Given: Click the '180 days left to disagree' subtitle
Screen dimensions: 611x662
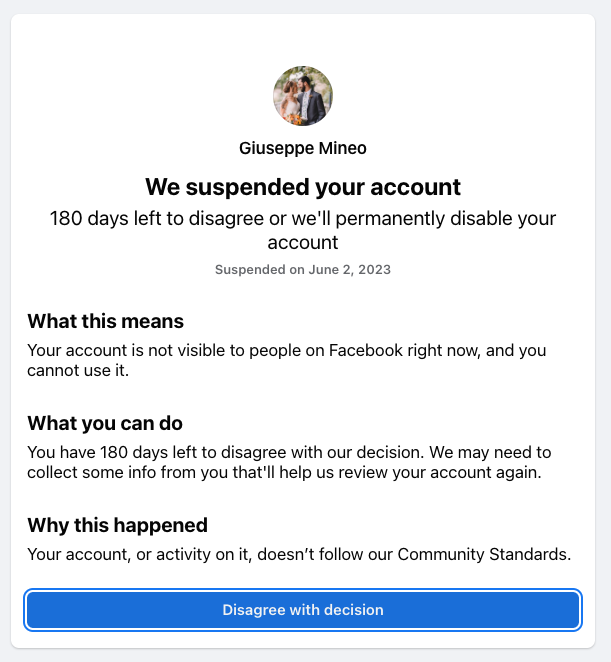Looking at the screenshot, I should [303, 219].
